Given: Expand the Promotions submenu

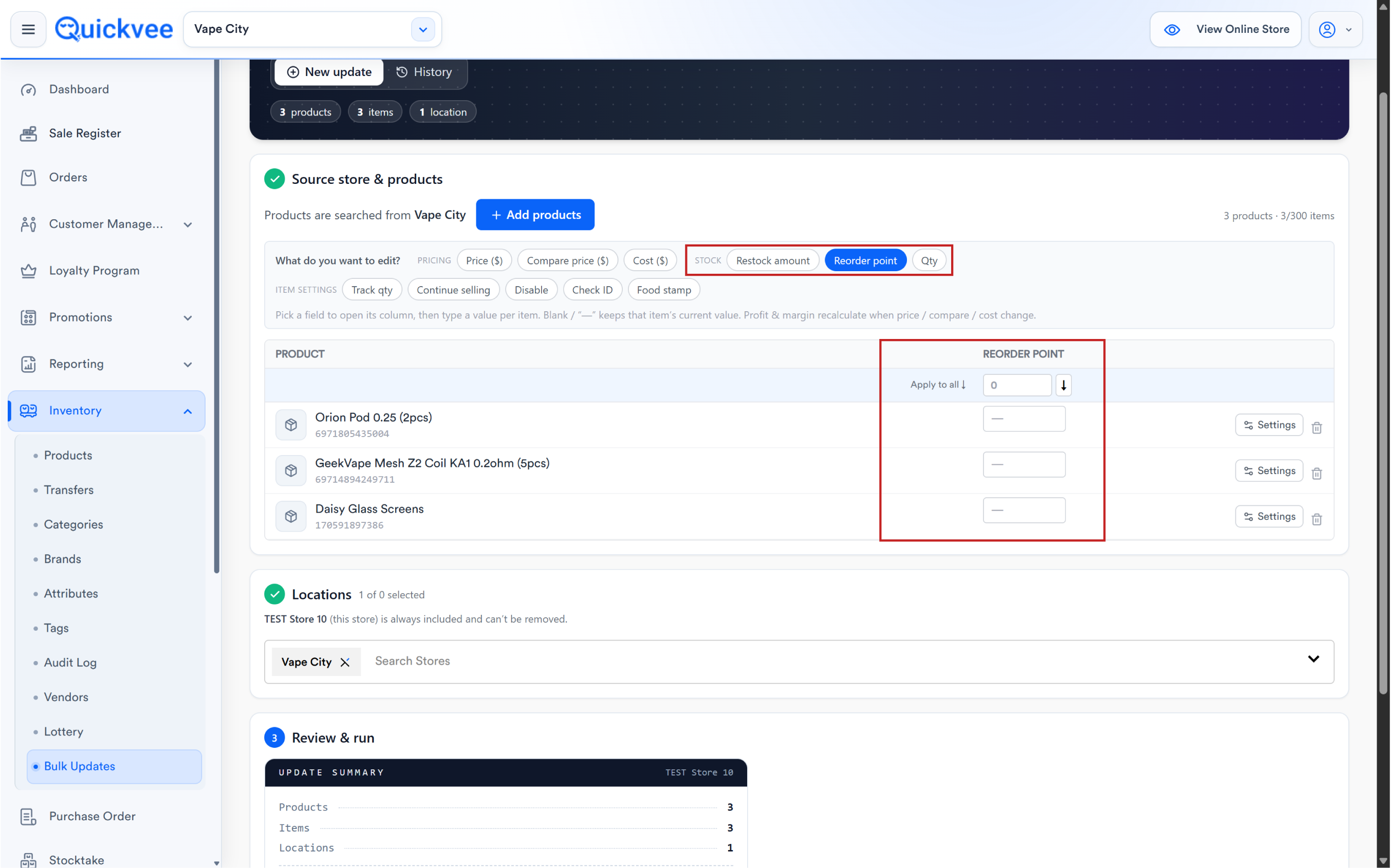Looking at the screenshot, I should (188, 317).
